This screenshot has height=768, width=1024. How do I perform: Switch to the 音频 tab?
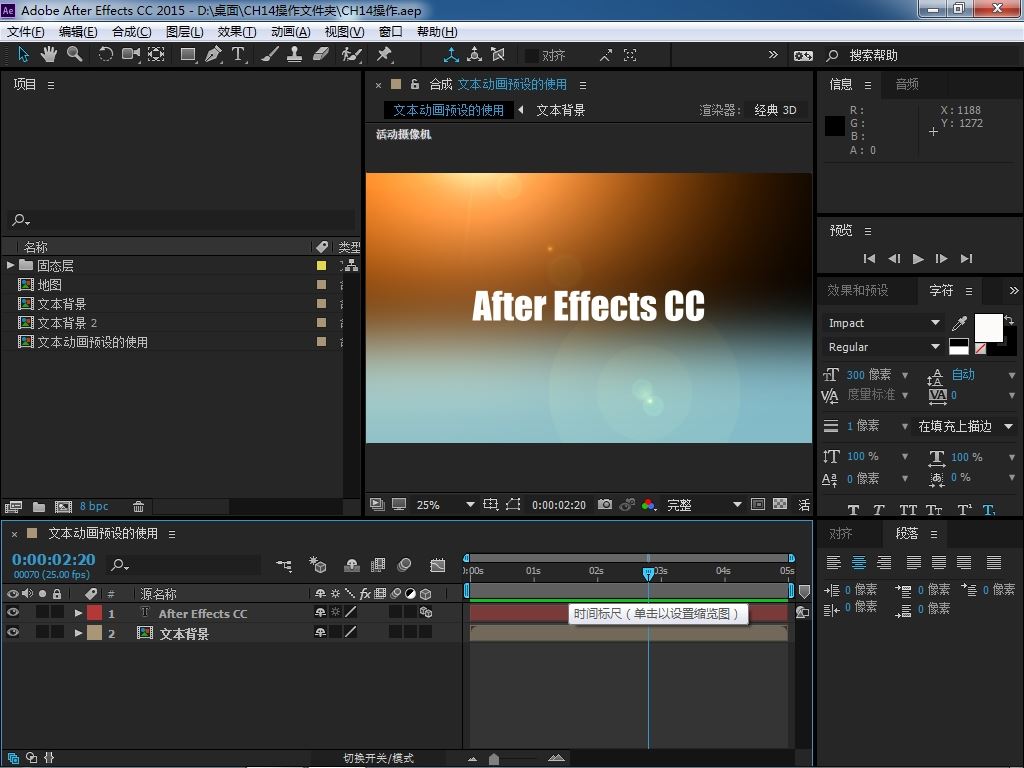pyautogui.click(x=907, y=84)
